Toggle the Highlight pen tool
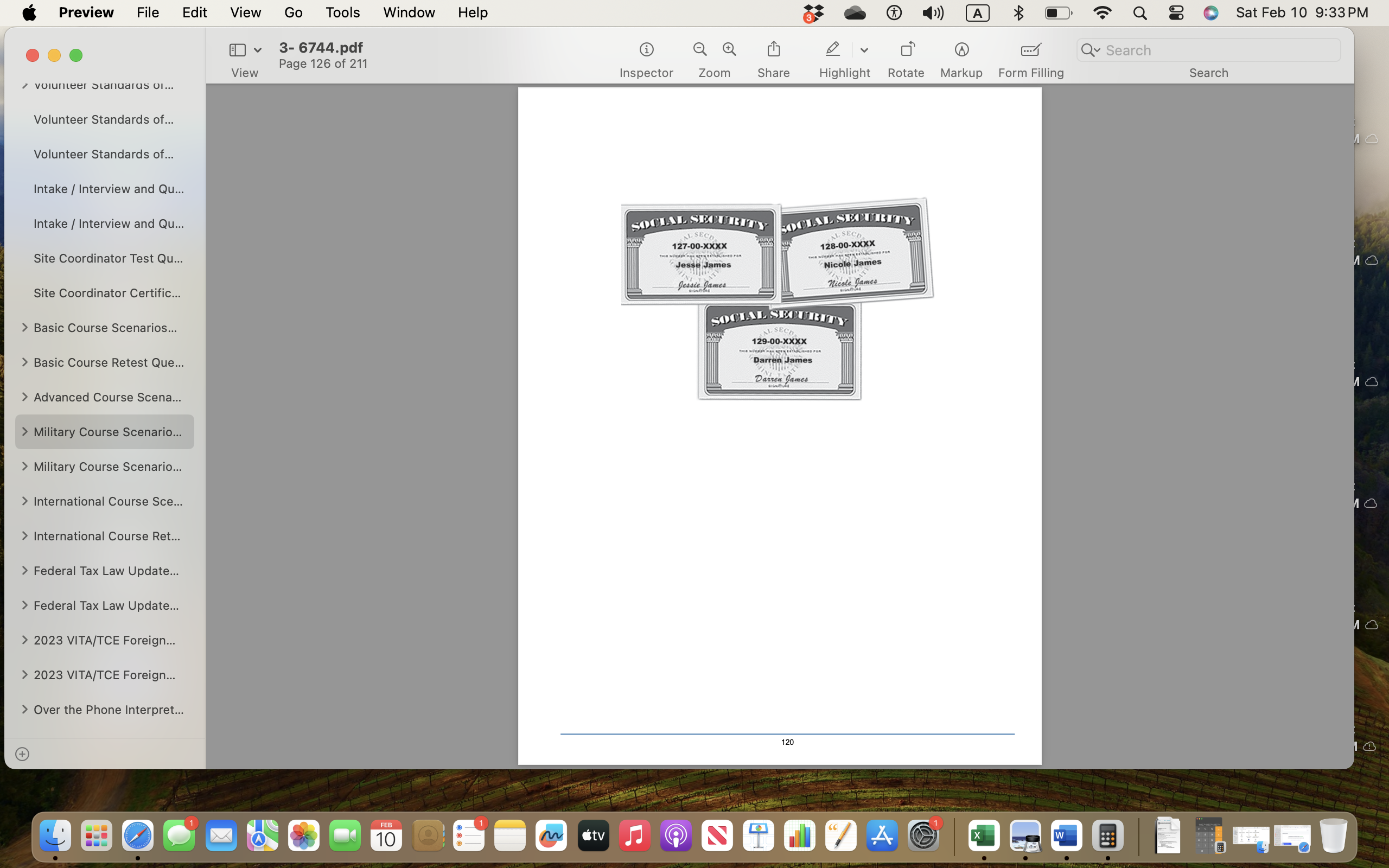1389x868 pixels. [x=833, y=49]
